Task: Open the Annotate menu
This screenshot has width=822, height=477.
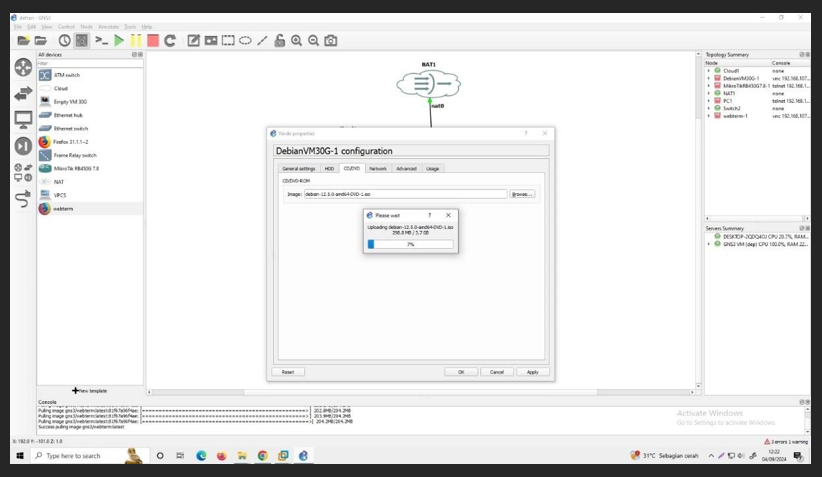Action: (x=109, y=27)
